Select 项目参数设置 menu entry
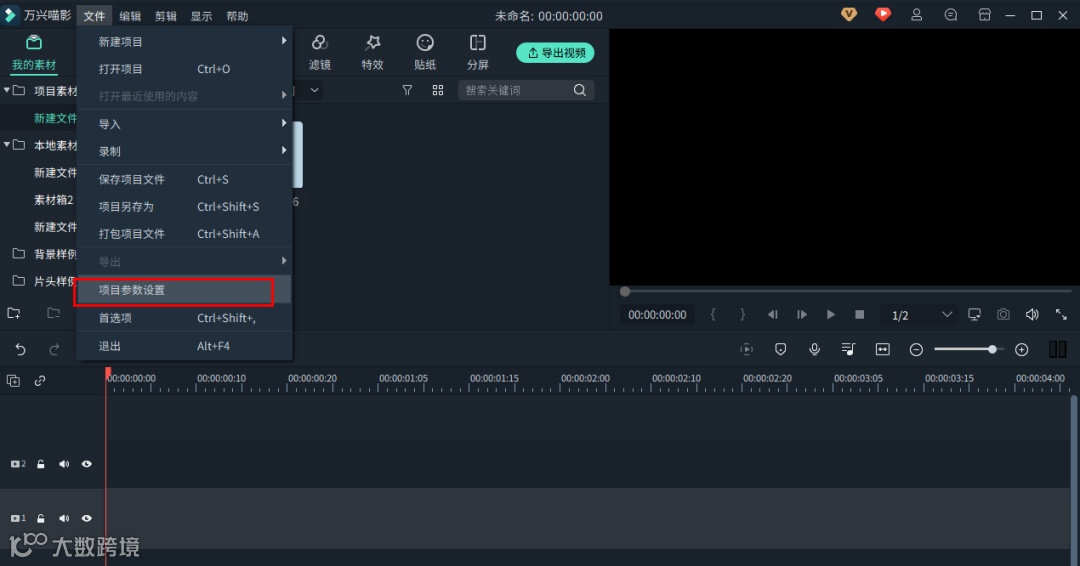Viewport: 1080px width, 566px height. 185,290
